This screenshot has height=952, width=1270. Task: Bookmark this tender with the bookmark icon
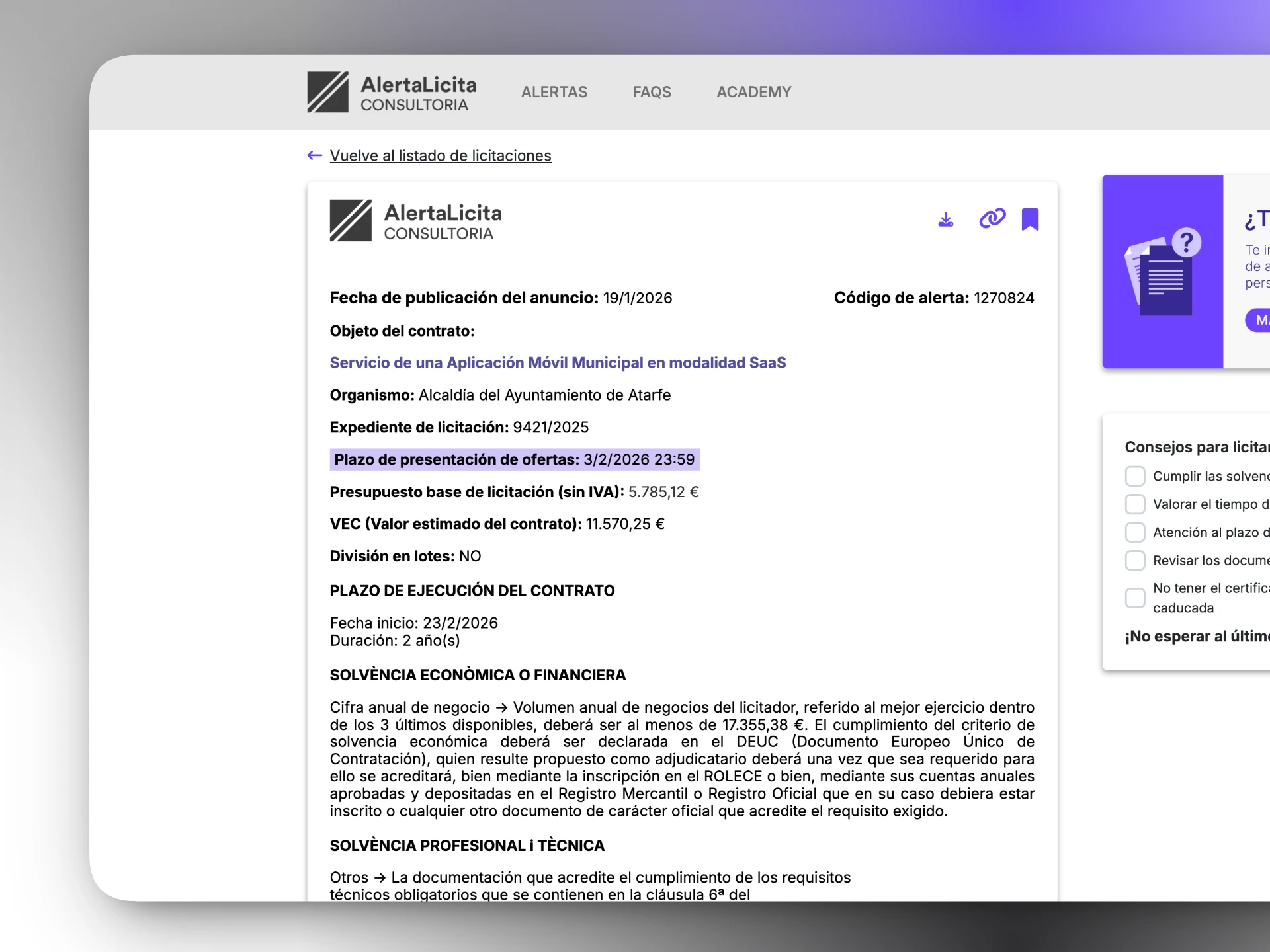coord(1030,219)
